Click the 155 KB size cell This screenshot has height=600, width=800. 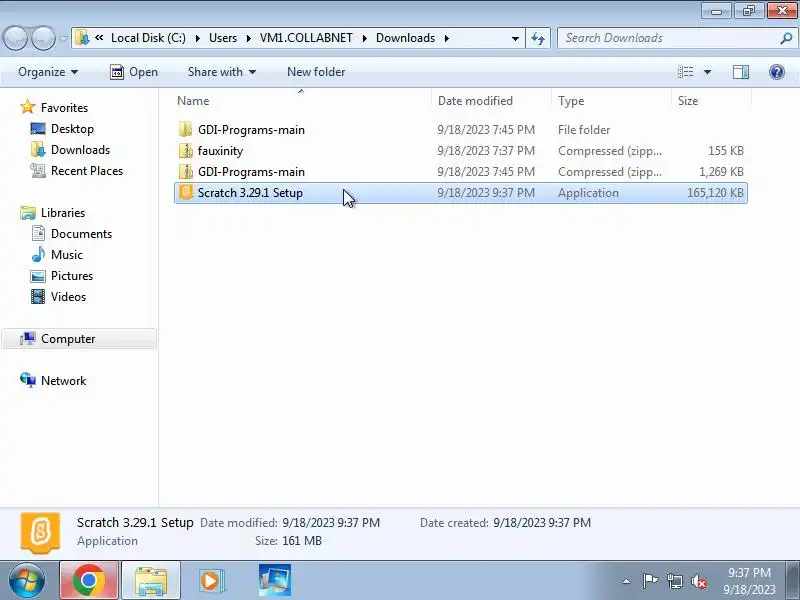(726, 151)
